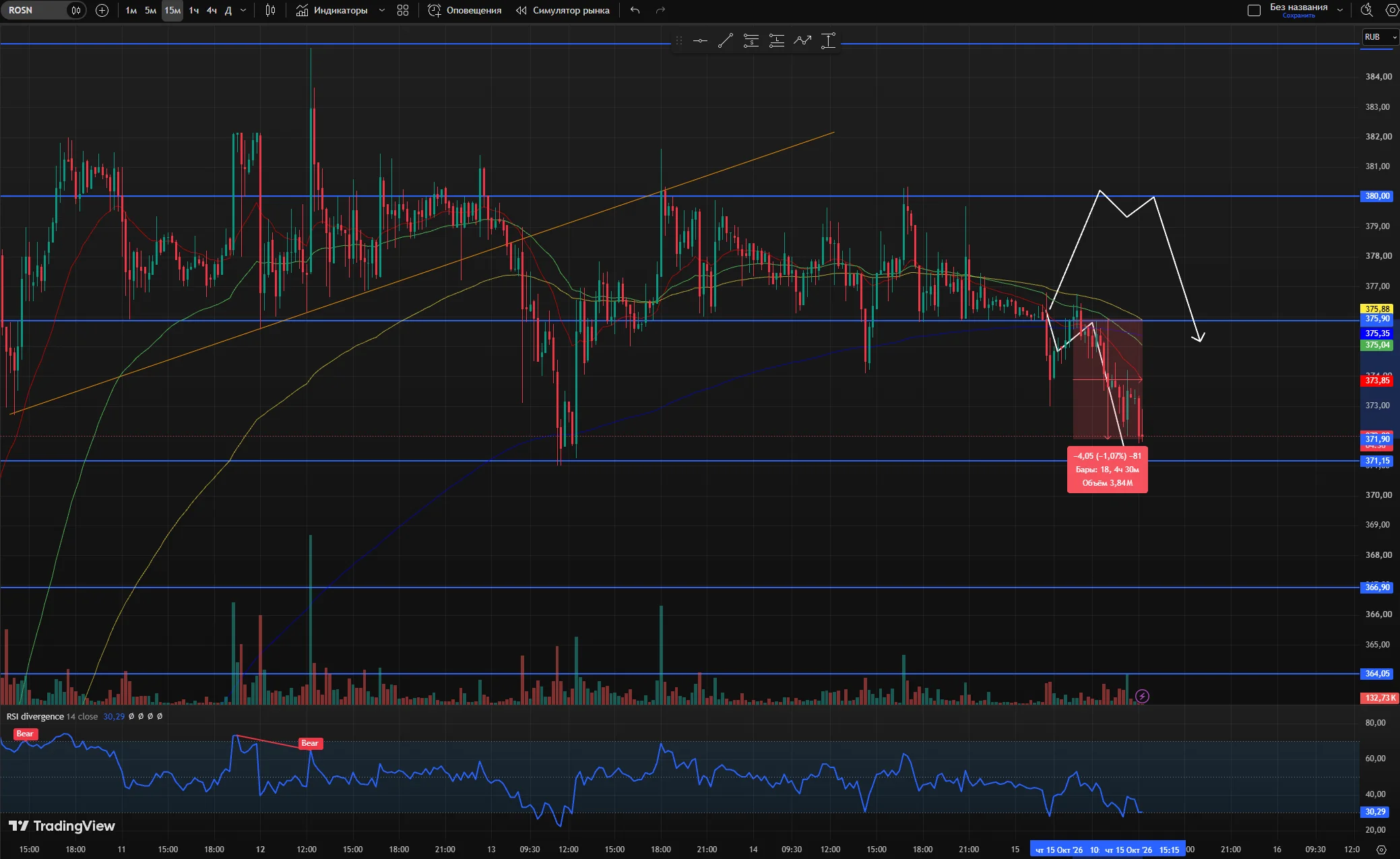Viewport: 1400px width, 859px height.
Task: Click the 380,00 blue price level label
Action: (1377, 196)
